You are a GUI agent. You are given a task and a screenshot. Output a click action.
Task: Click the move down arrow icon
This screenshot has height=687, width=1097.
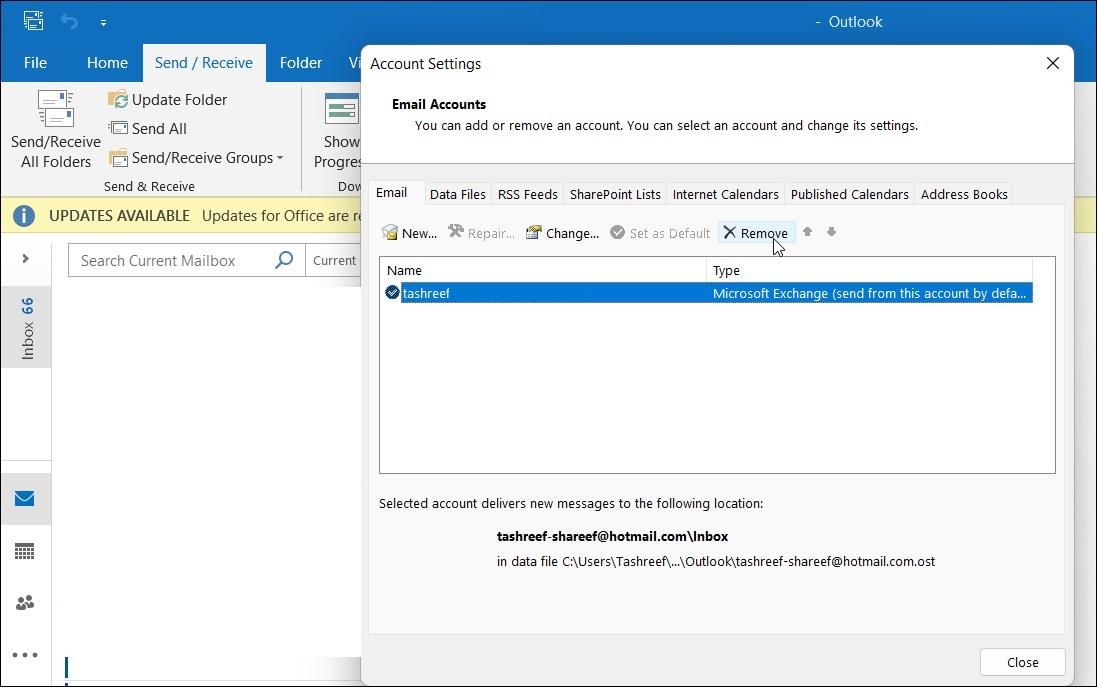(831, 232)
